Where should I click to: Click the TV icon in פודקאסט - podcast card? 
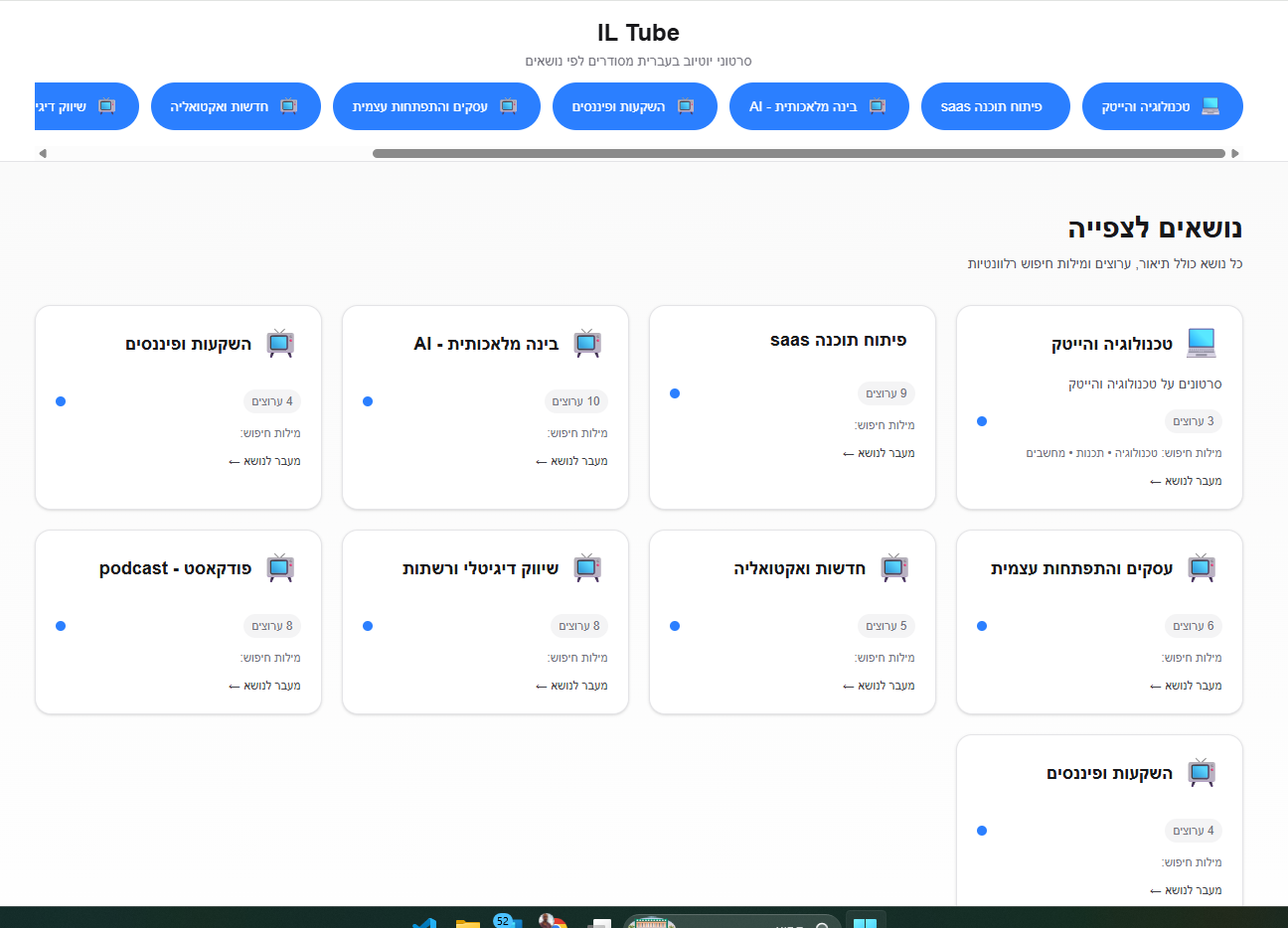(280, 567)
